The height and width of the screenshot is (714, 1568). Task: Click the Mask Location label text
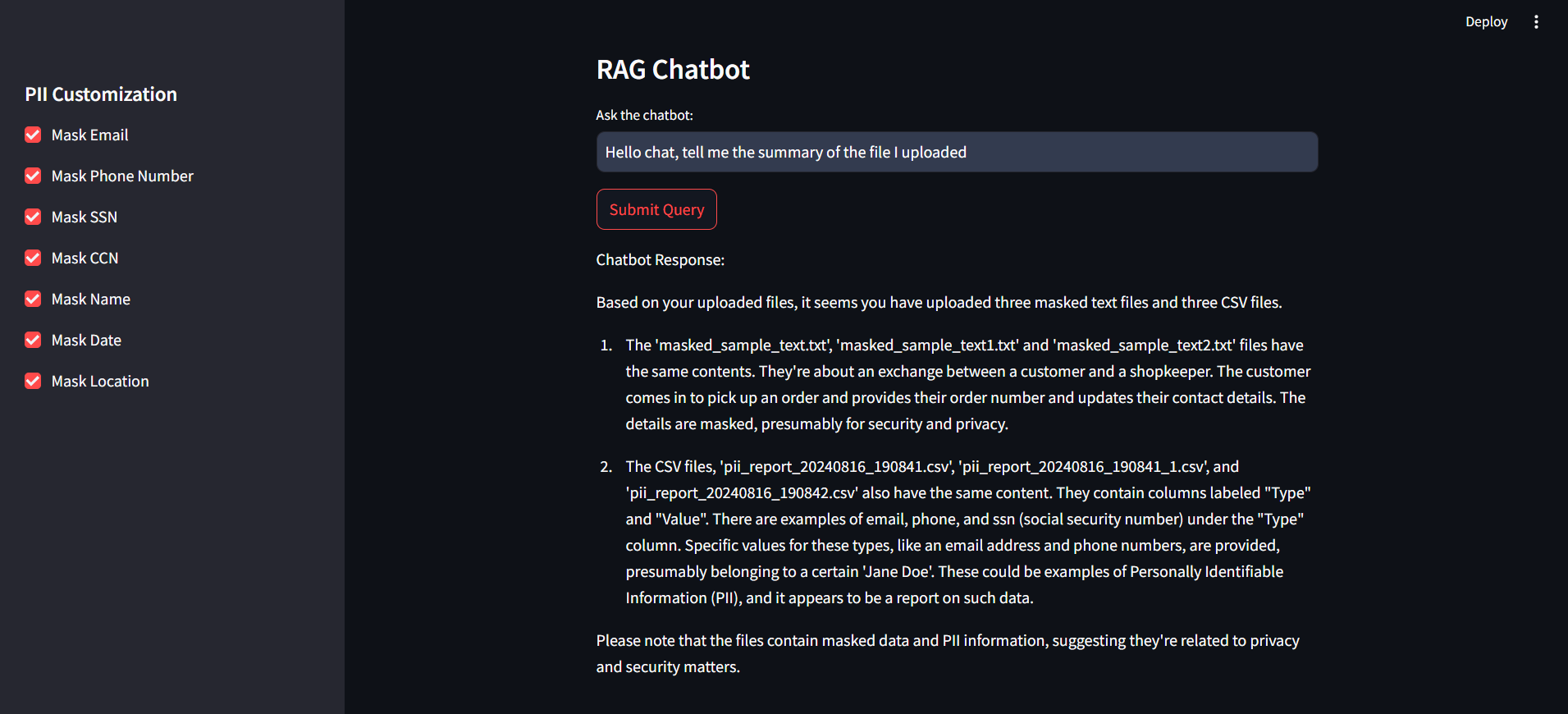pos(100,381)
